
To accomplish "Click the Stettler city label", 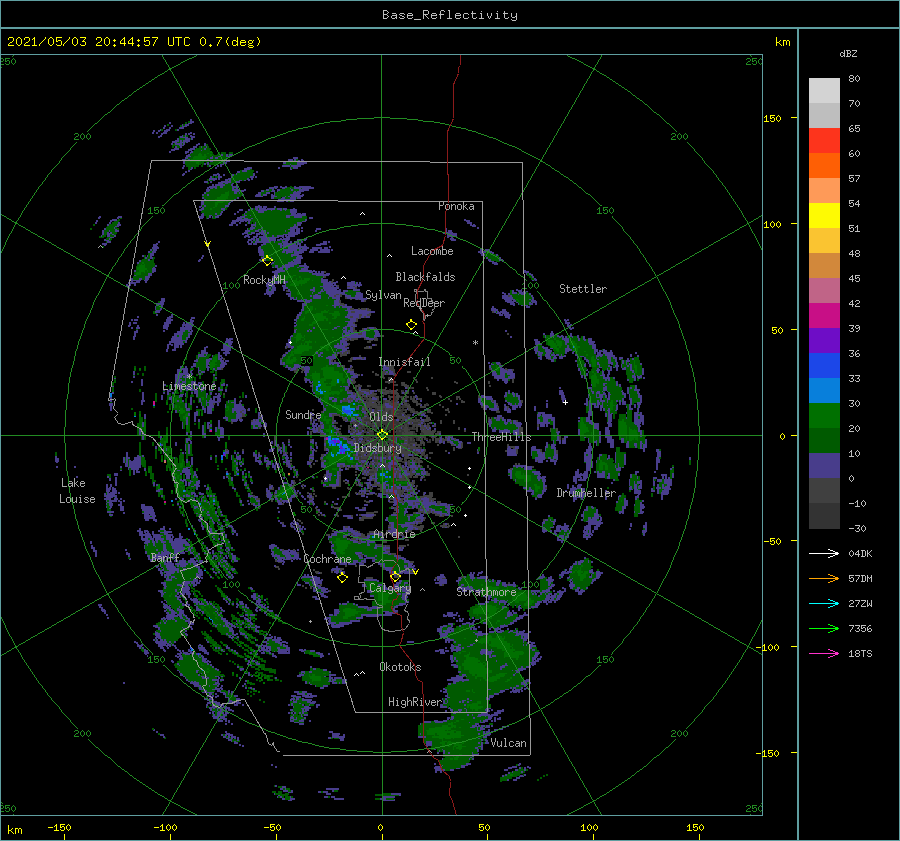I will pos(583,289).
